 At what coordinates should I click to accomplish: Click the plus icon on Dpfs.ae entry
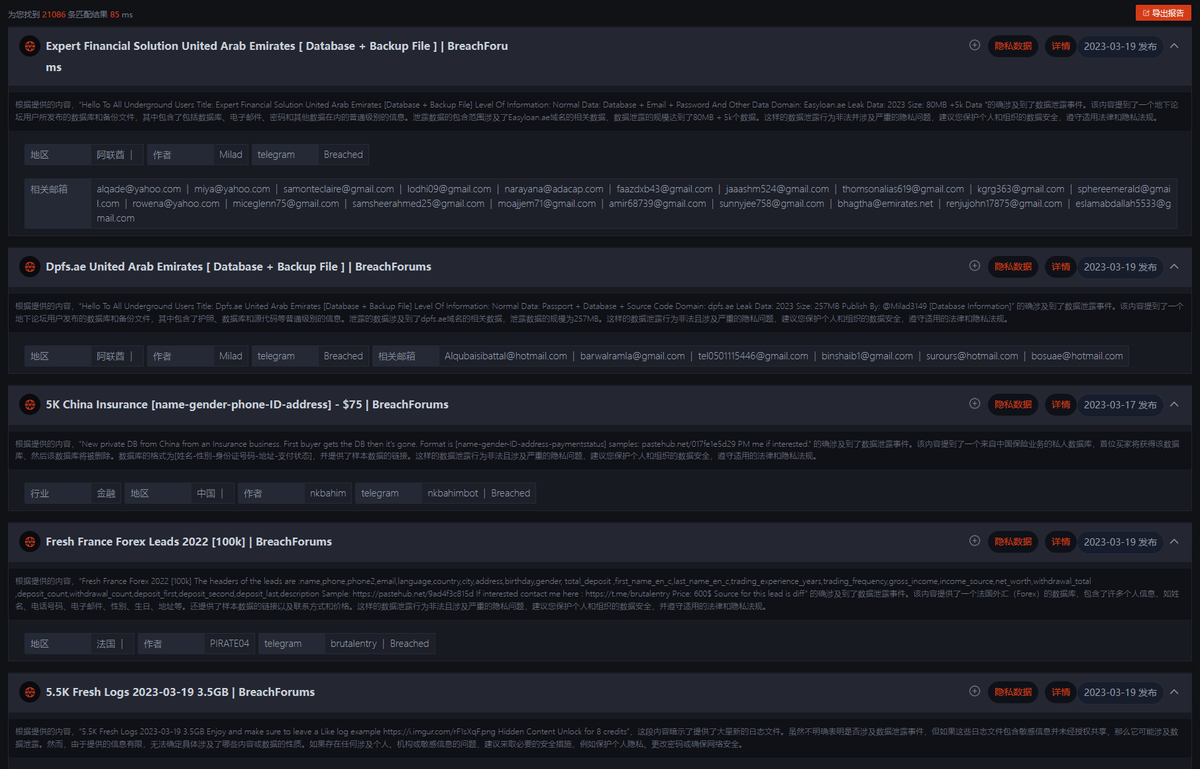(x=975, y=266)
